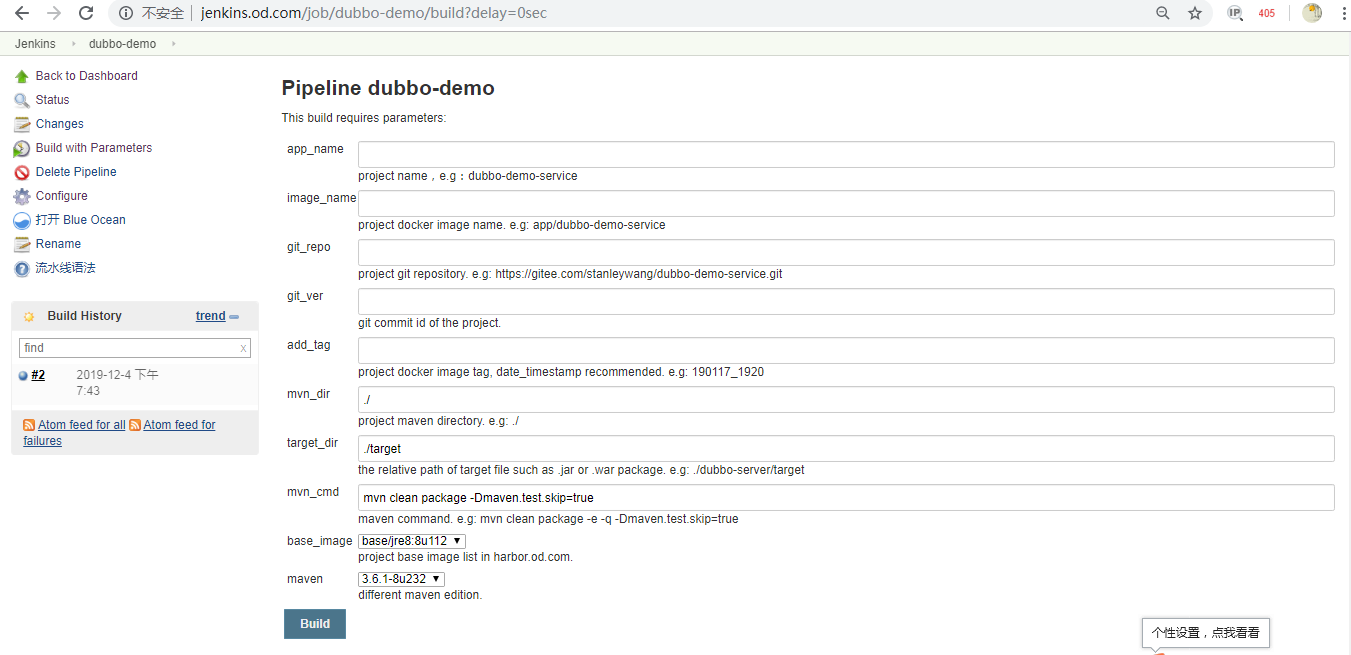Viewport: 1351px width, 655px height.
Task: Open the maven version dropdown
Action: pos(401,579)
